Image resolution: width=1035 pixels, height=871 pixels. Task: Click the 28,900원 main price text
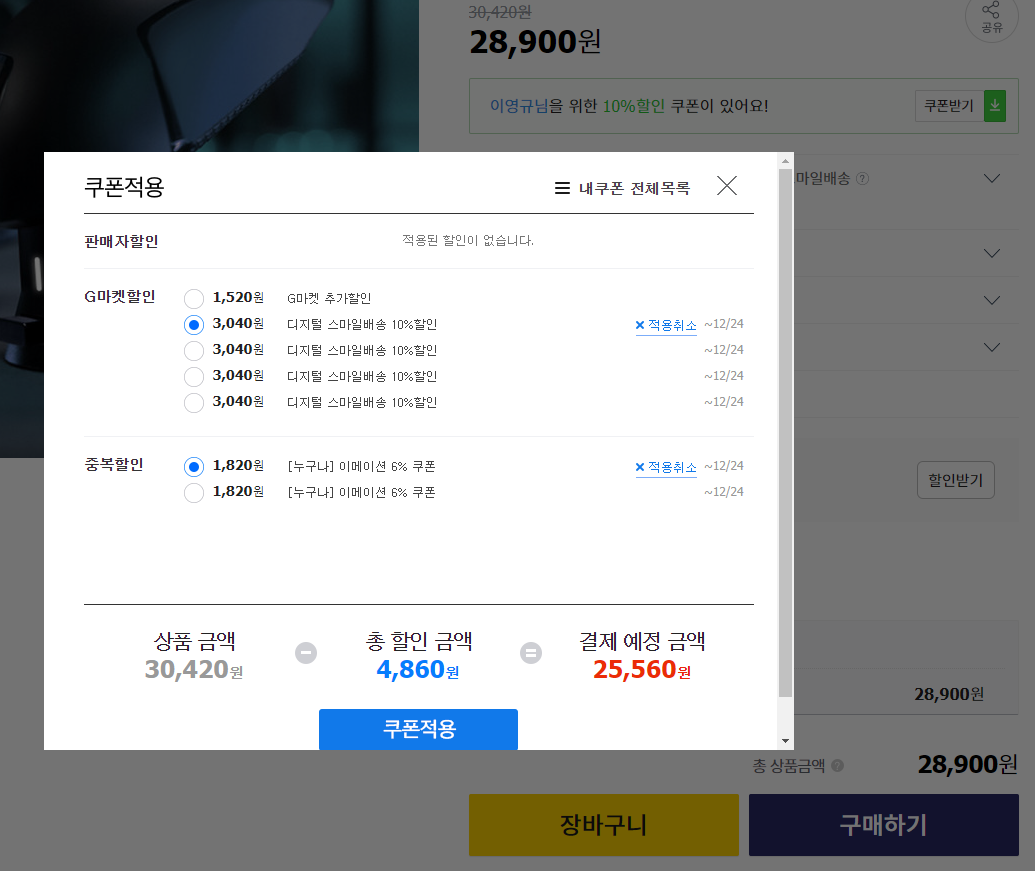click(535, 42)
